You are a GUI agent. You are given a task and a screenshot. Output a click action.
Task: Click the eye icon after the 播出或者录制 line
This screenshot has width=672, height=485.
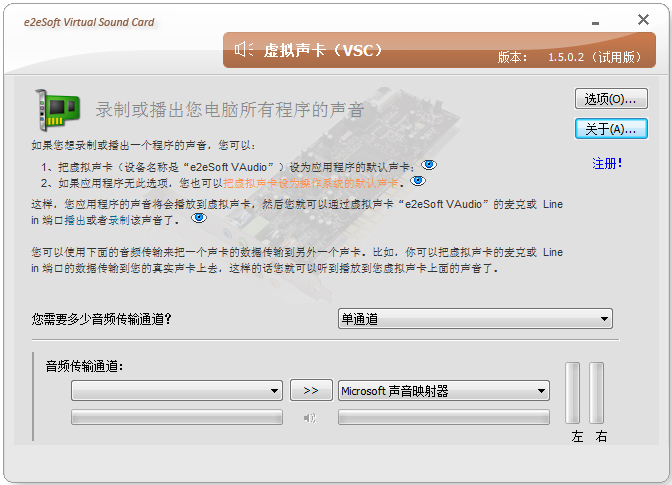coord(199,218)
